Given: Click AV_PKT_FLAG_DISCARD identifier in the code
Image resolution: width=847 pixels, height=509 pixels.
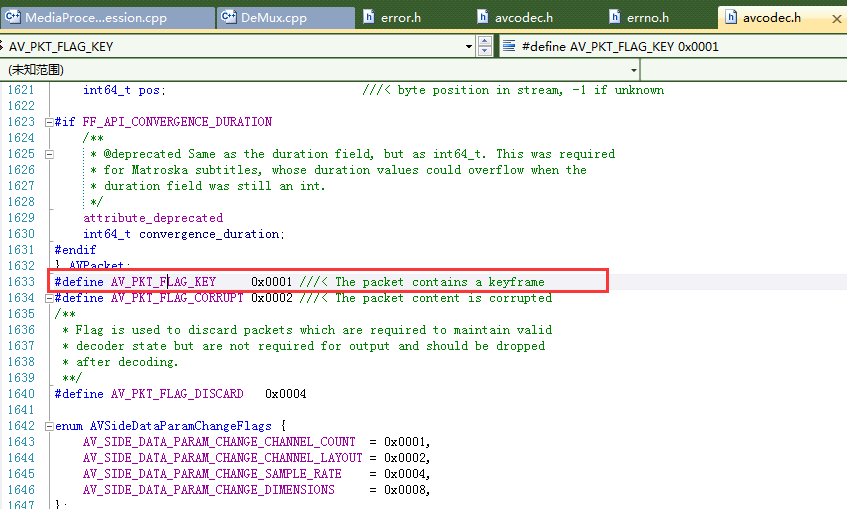Looking at the screenshot, I should 177,394.
